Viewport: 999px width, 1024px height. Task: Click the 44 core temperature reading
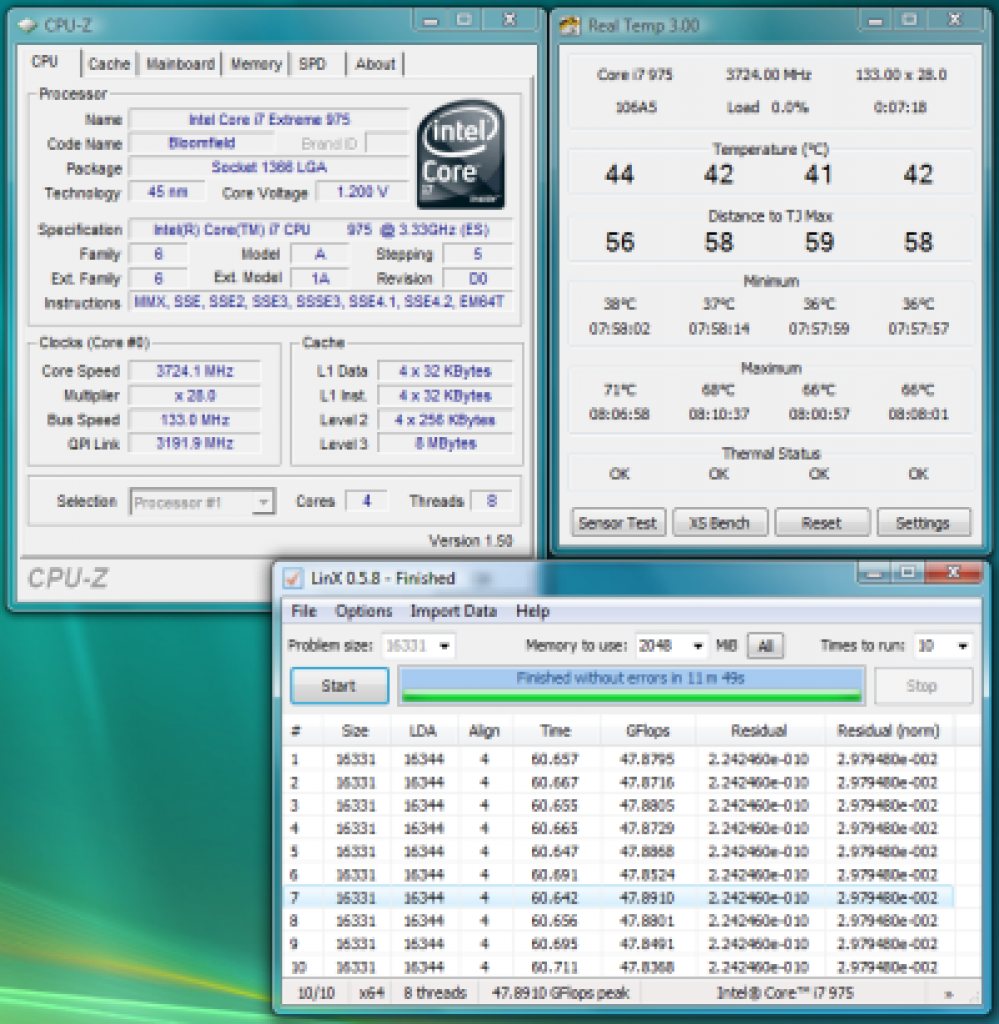(620, 174)
